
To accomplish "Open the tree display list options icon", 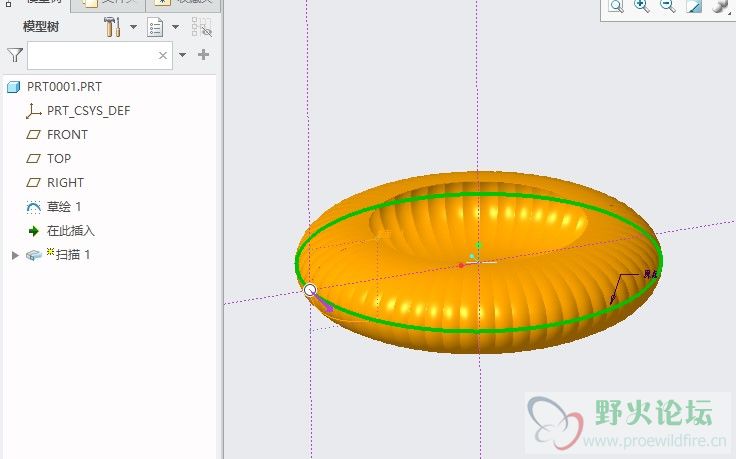I will click(155, 27).
